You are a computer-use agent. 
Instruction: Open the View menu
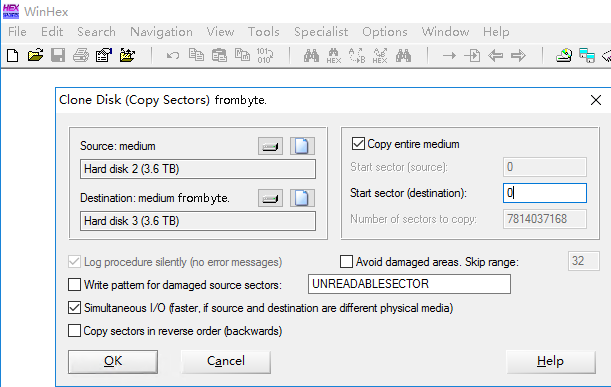click(x=220, y=32)
